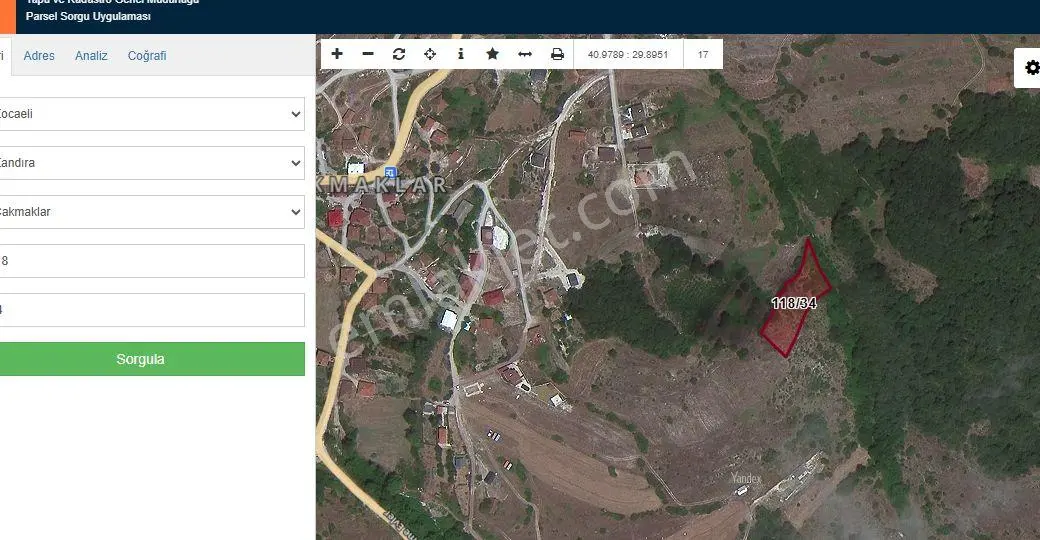This screenshot has width=1040, height=540.
Task: Zoom out with the minus icon
Action: [x=368, y=54]
